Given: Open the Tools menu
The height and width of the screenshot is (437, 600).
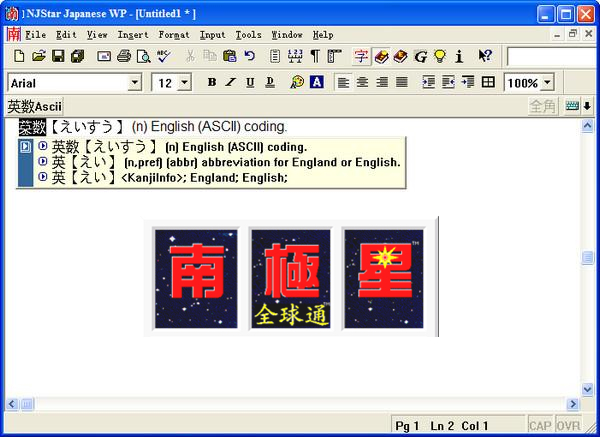Looking at the screenshot, I should pyautogui.click(x=248, y=34).
